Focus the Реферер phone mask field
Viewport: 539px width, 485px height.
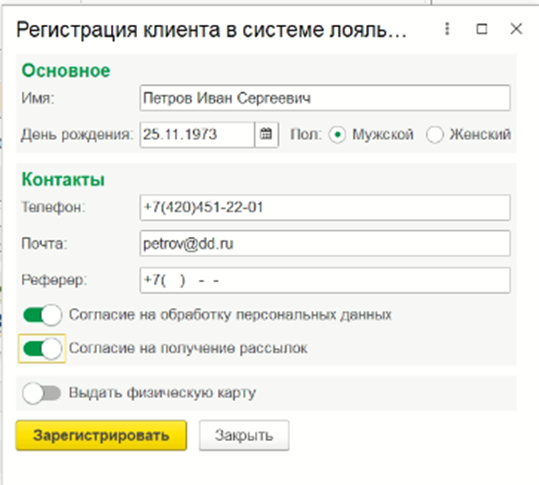tap(325, 280)
